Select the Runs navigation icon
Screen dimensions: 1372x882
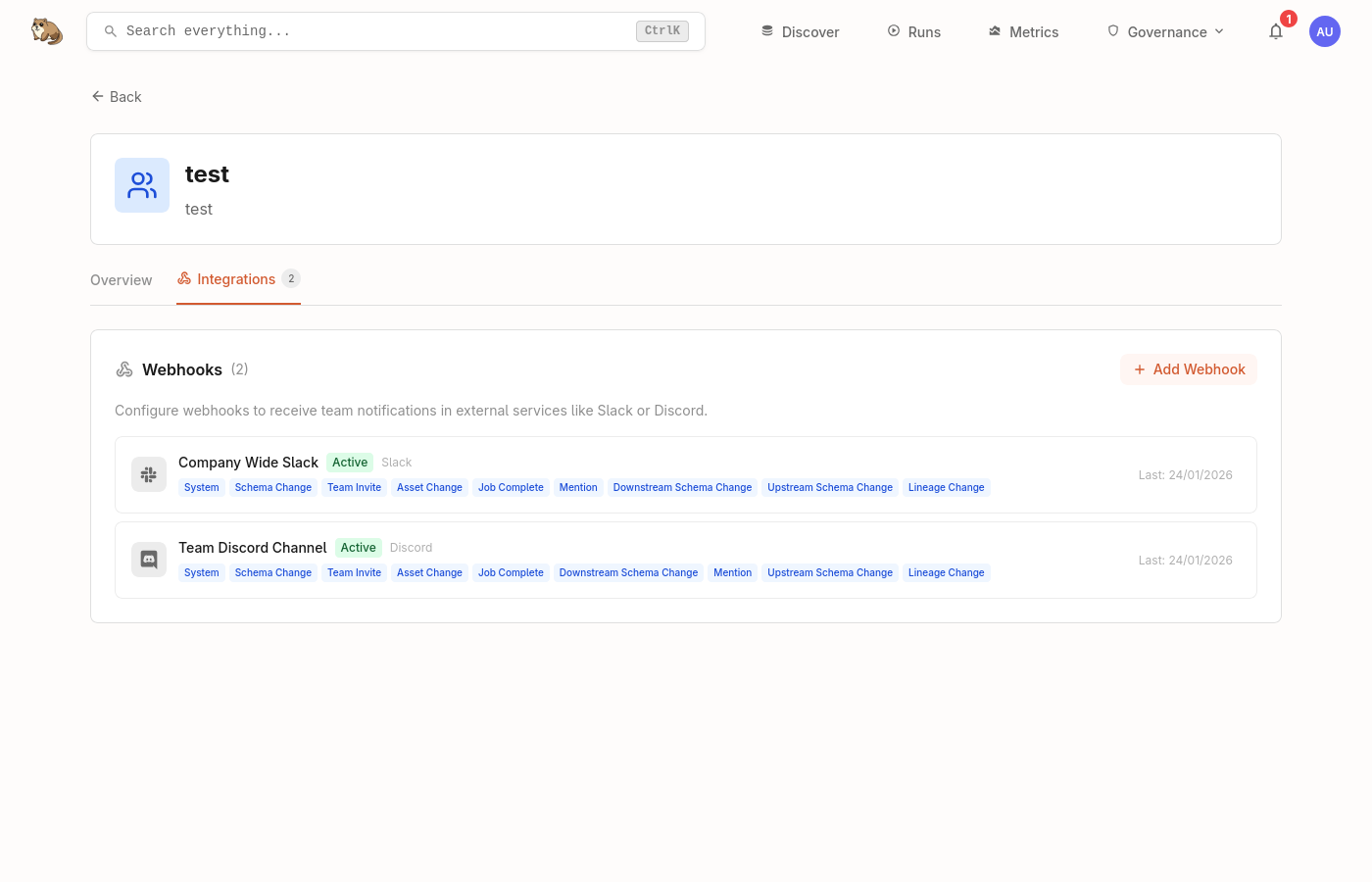(892, 30)
